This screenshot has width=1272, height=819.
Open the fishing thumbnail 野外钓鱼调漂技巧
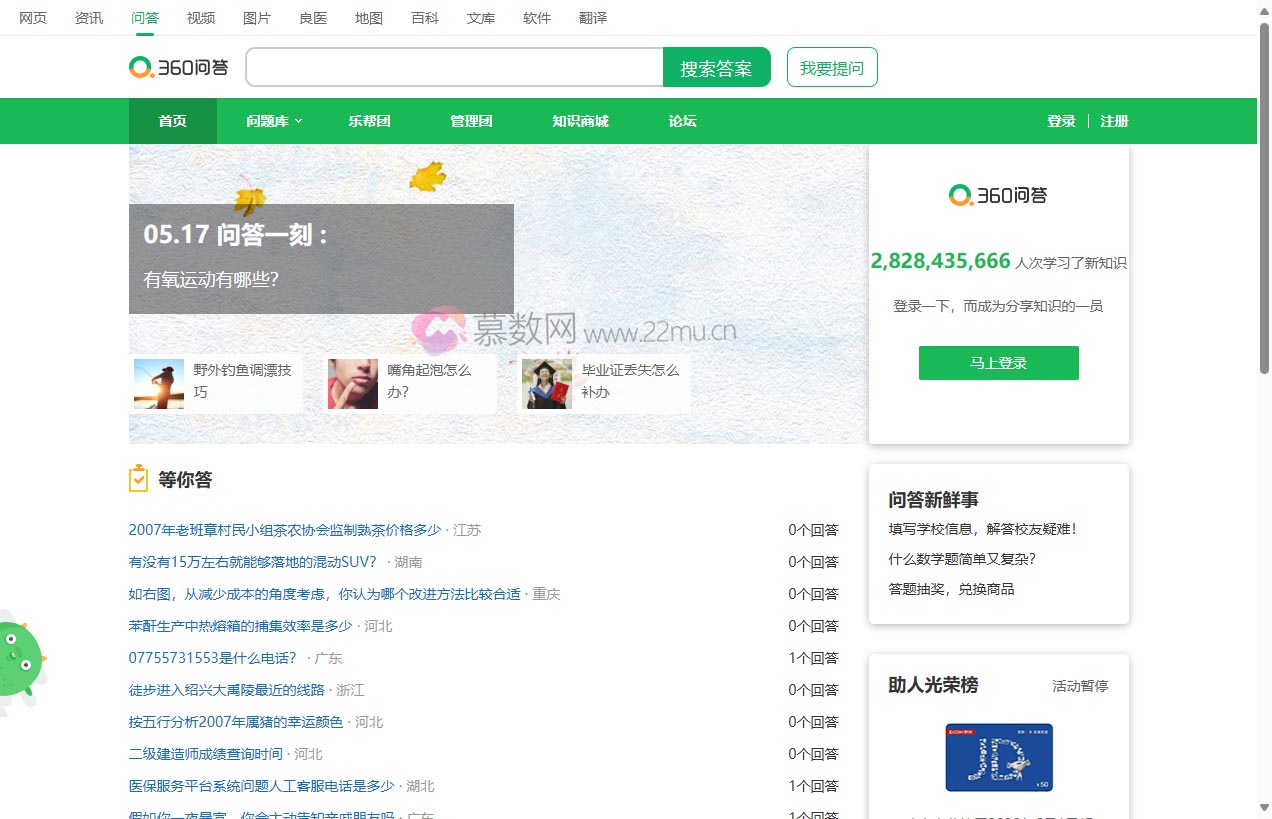pyautogui.click(x=159, y=384)
